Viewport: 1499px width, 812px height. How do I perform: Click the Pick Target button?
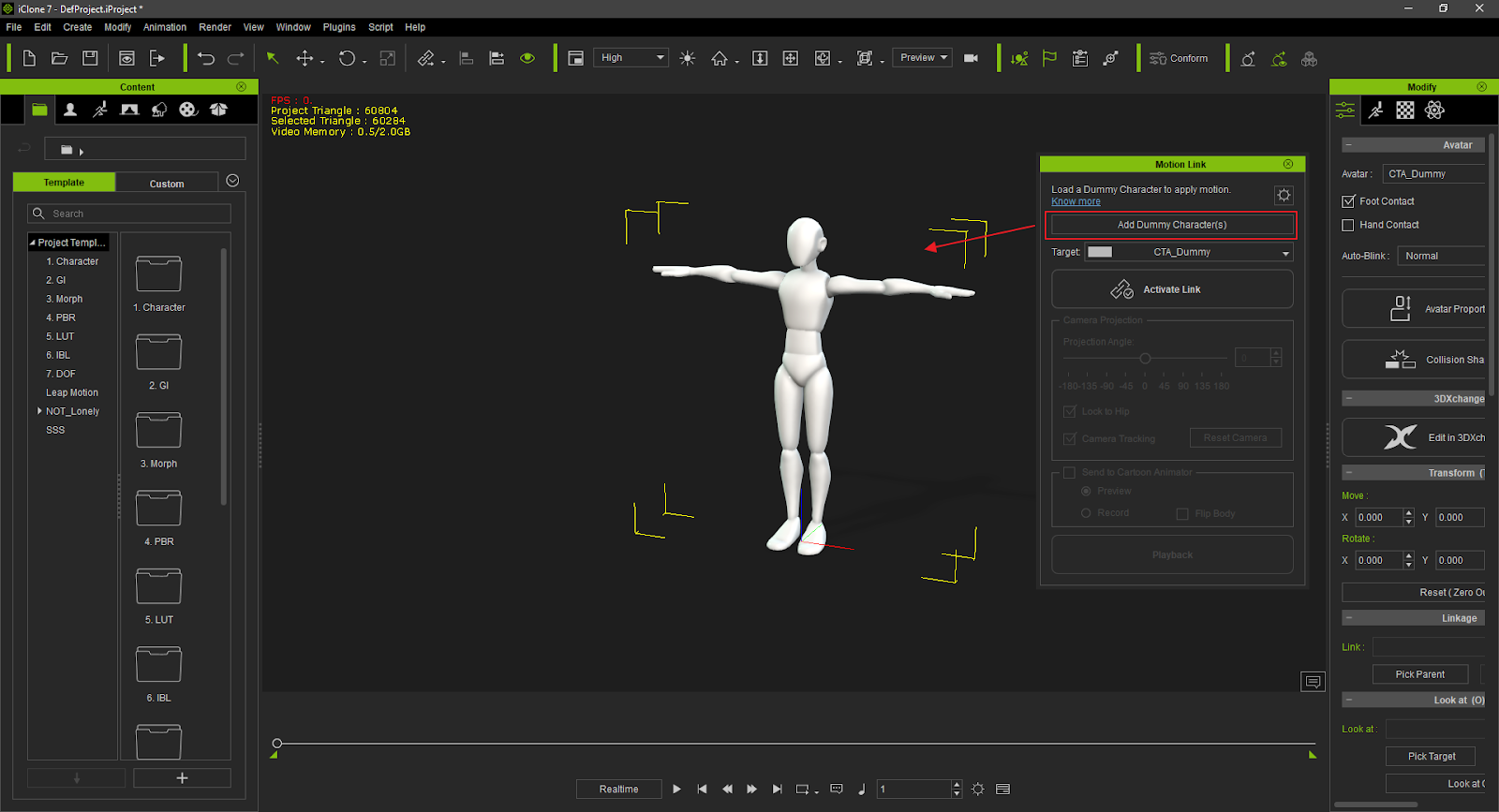click(1432, 756)
